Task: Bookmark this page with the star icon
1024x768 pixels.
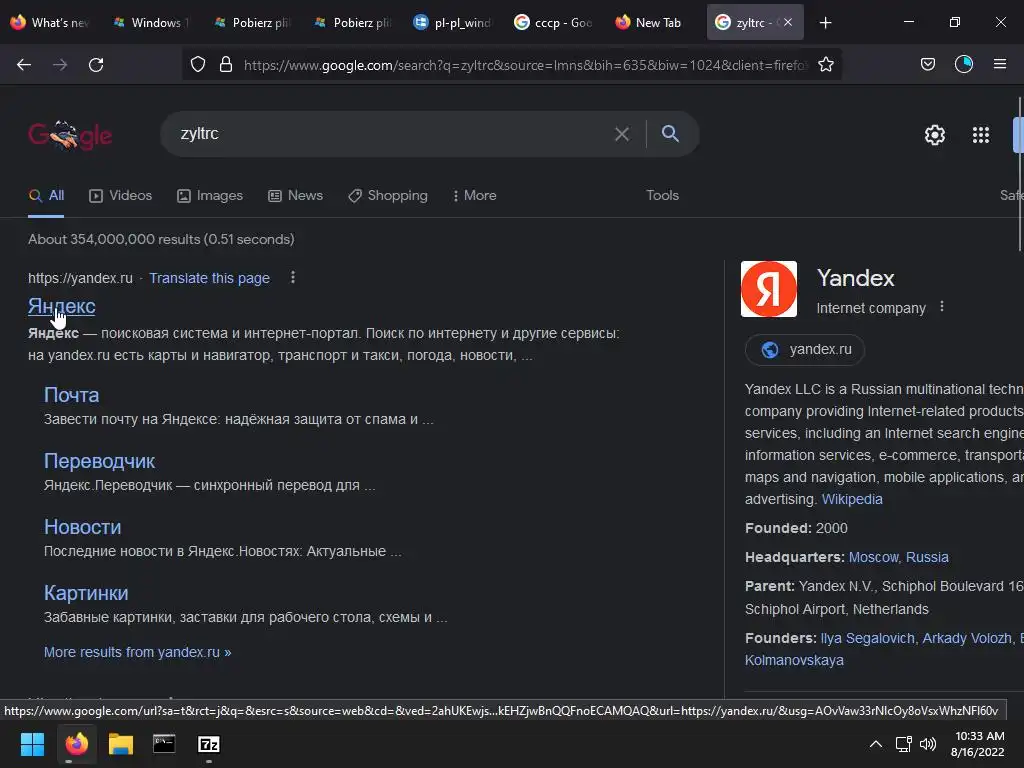Action: click(825, 64)
